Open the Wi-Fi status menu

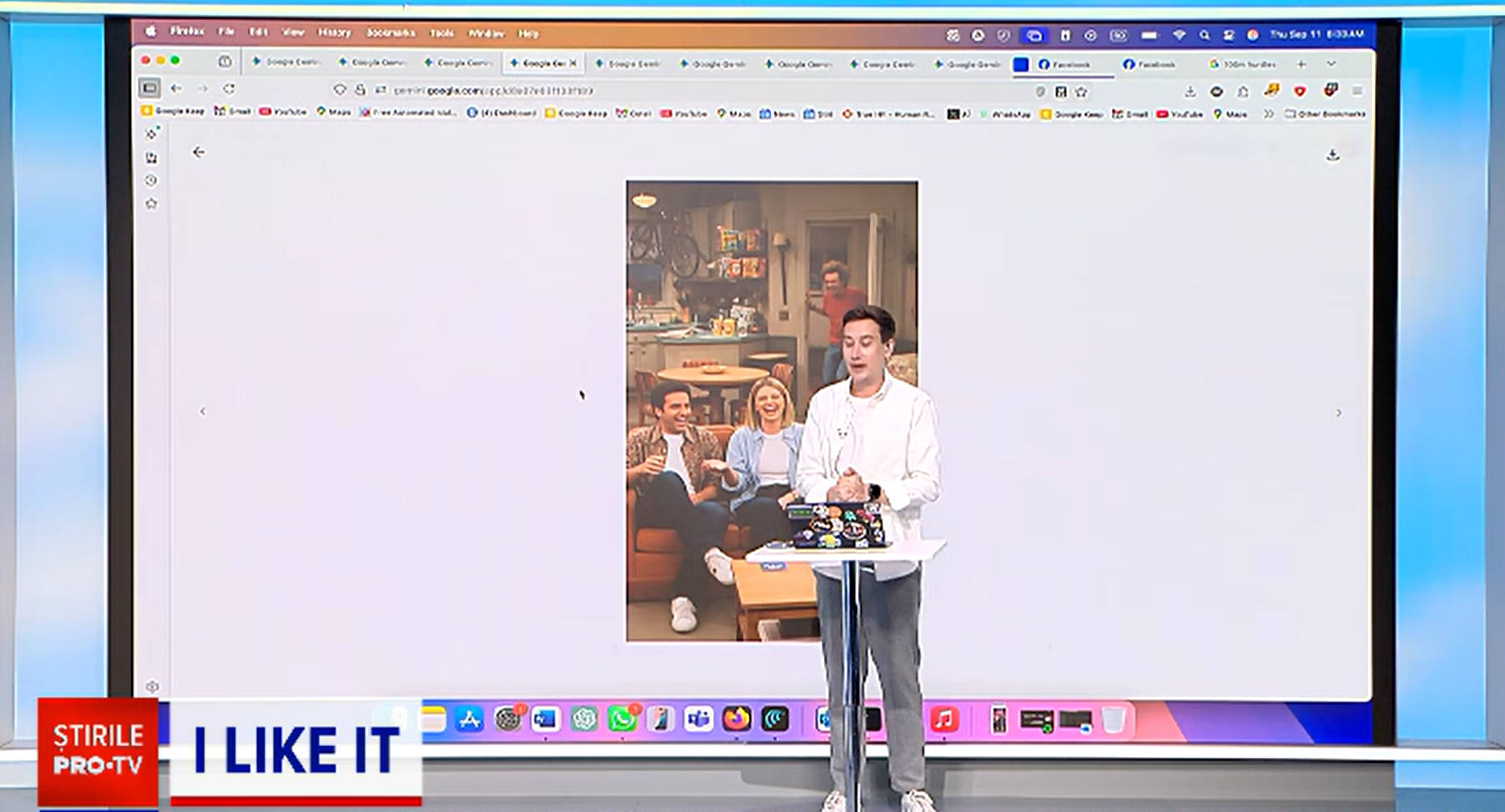(x=1179, y=35)
